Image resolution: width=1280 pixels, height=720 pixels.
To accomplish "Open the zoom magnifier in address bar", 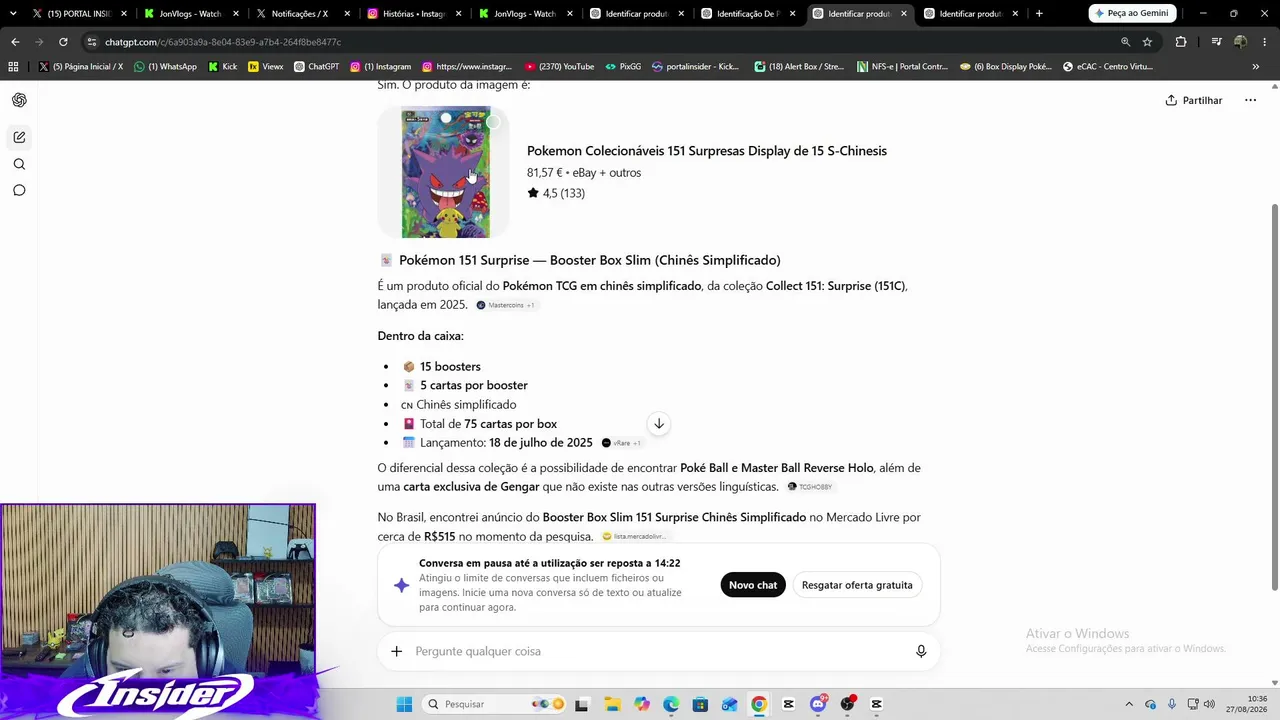I will click(x=1125, y=42).
